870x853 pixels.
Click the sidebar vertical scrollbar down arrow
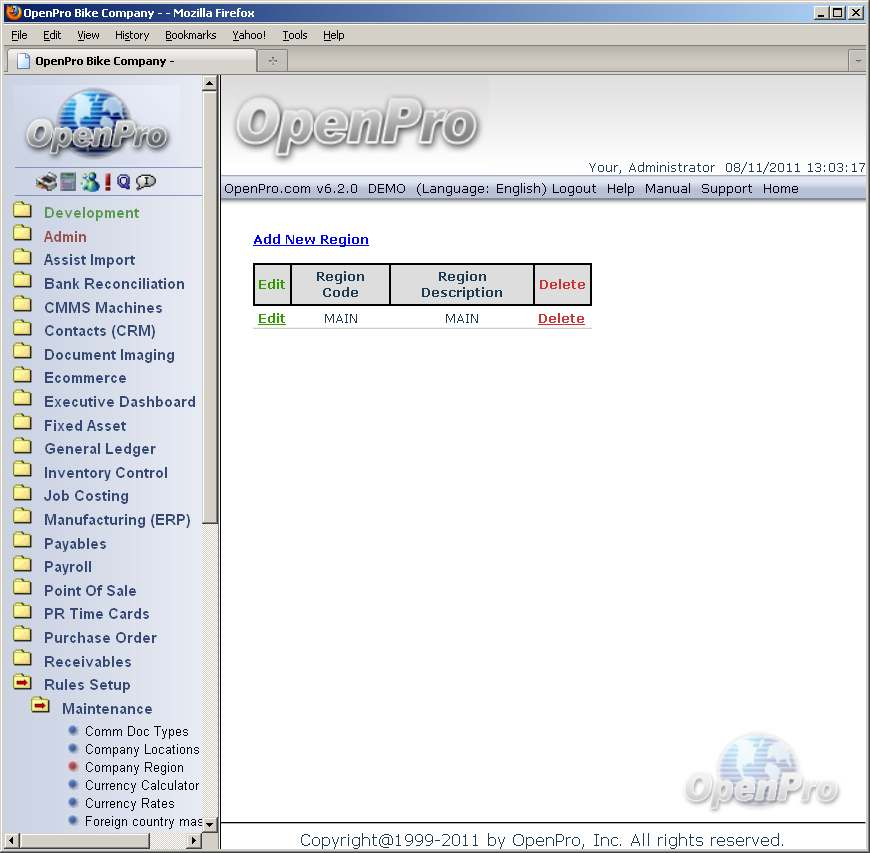coord(209,824)
